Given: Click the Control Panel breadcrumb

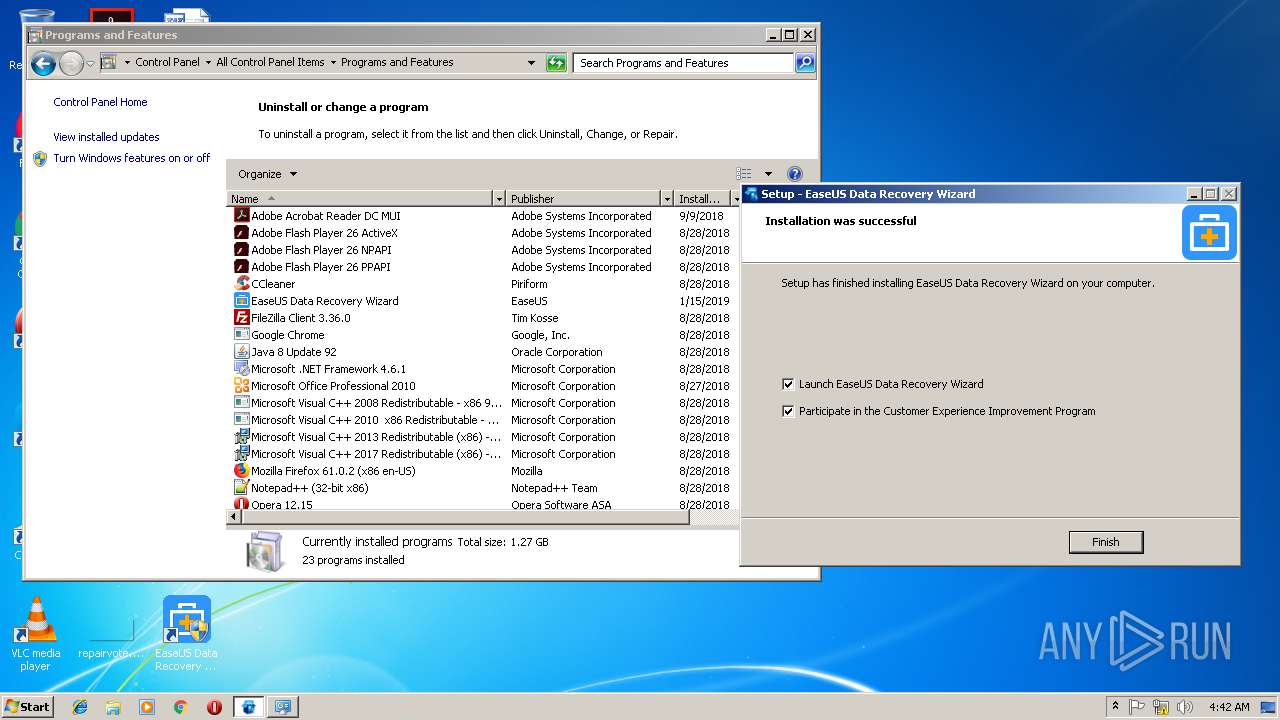Looking at the screenshot, I should coord(168,62).
